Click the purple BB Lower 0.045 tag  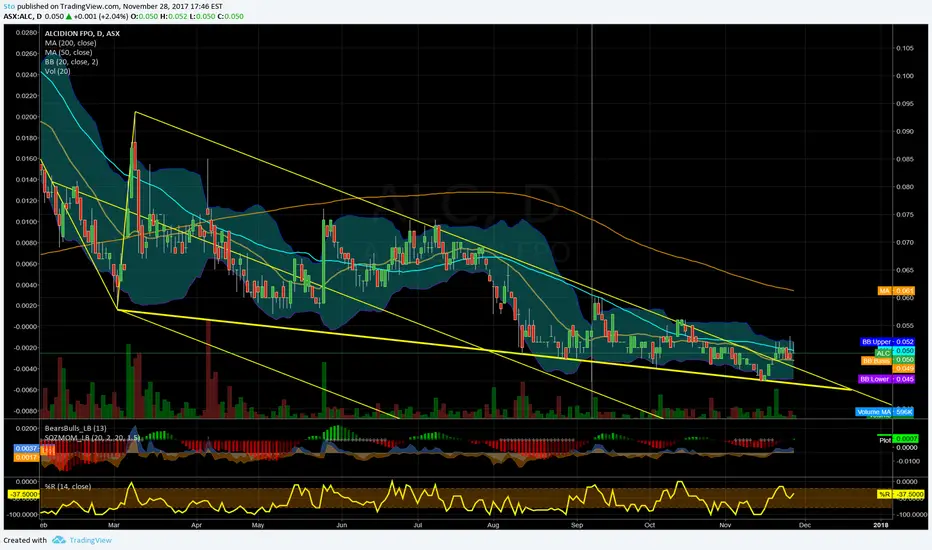click(887, 379)
